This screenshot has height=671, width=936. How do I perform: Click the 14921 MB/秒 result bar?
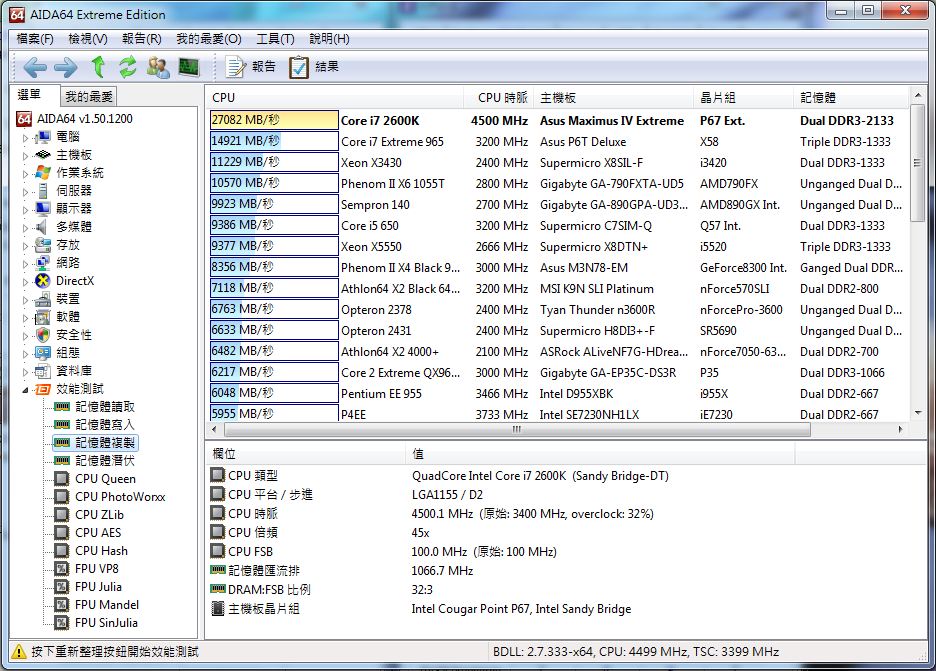point(274,141)
